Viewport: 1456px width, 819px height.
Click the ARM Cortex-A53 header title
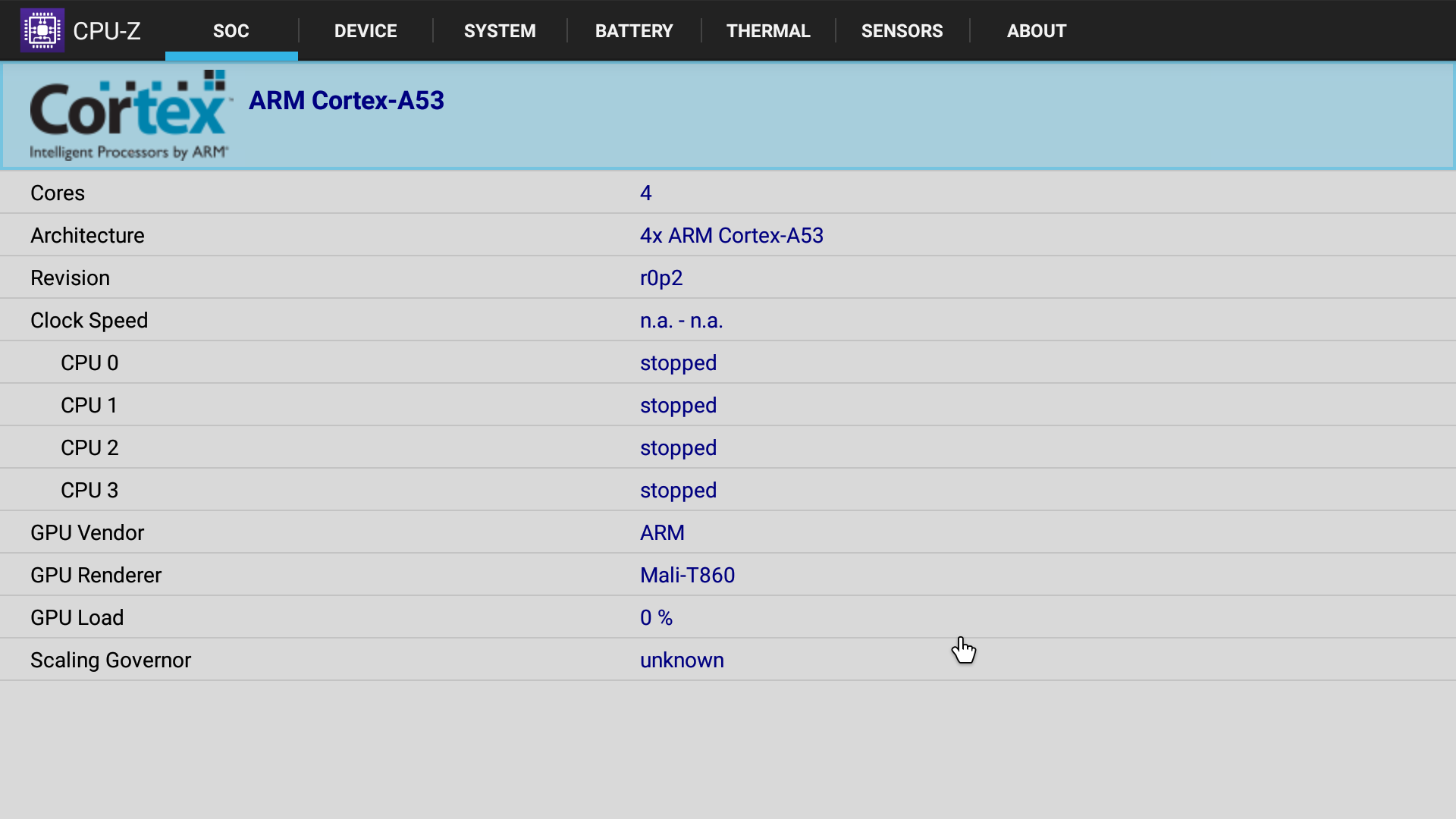pyautogui.click(x=347, y=101)
